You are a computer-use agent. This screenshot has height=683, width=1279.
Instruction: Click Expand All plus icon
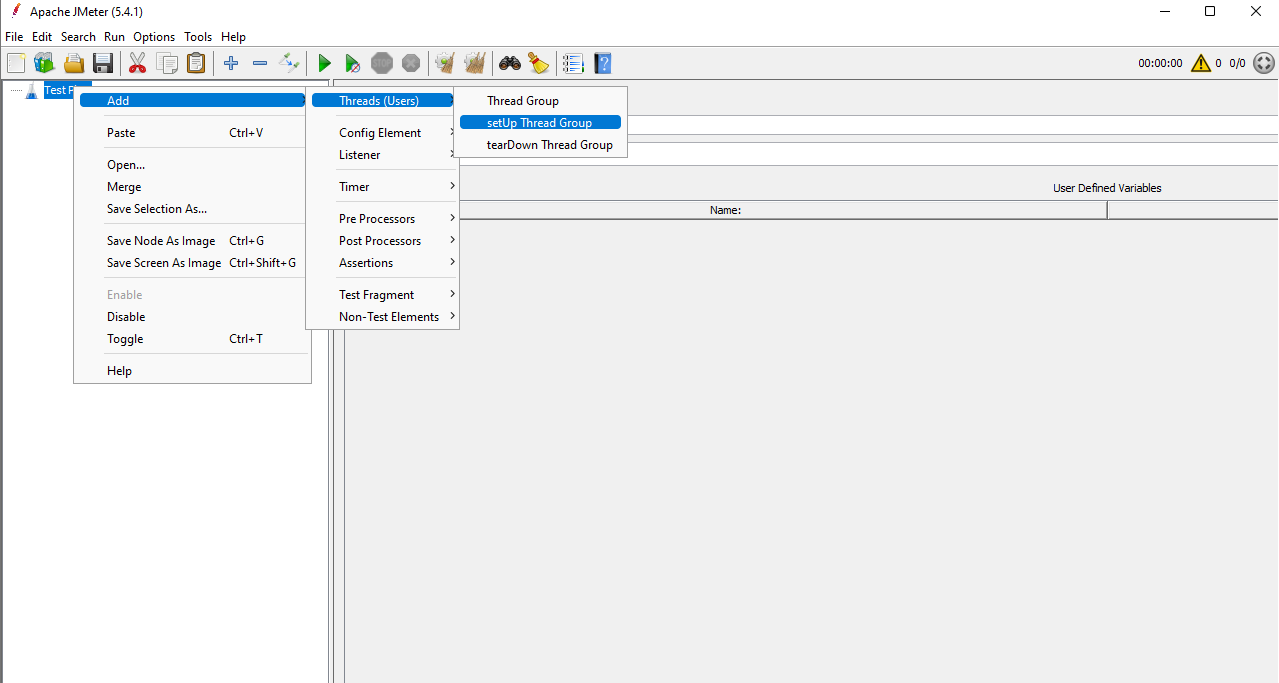(x=231, y=62)
